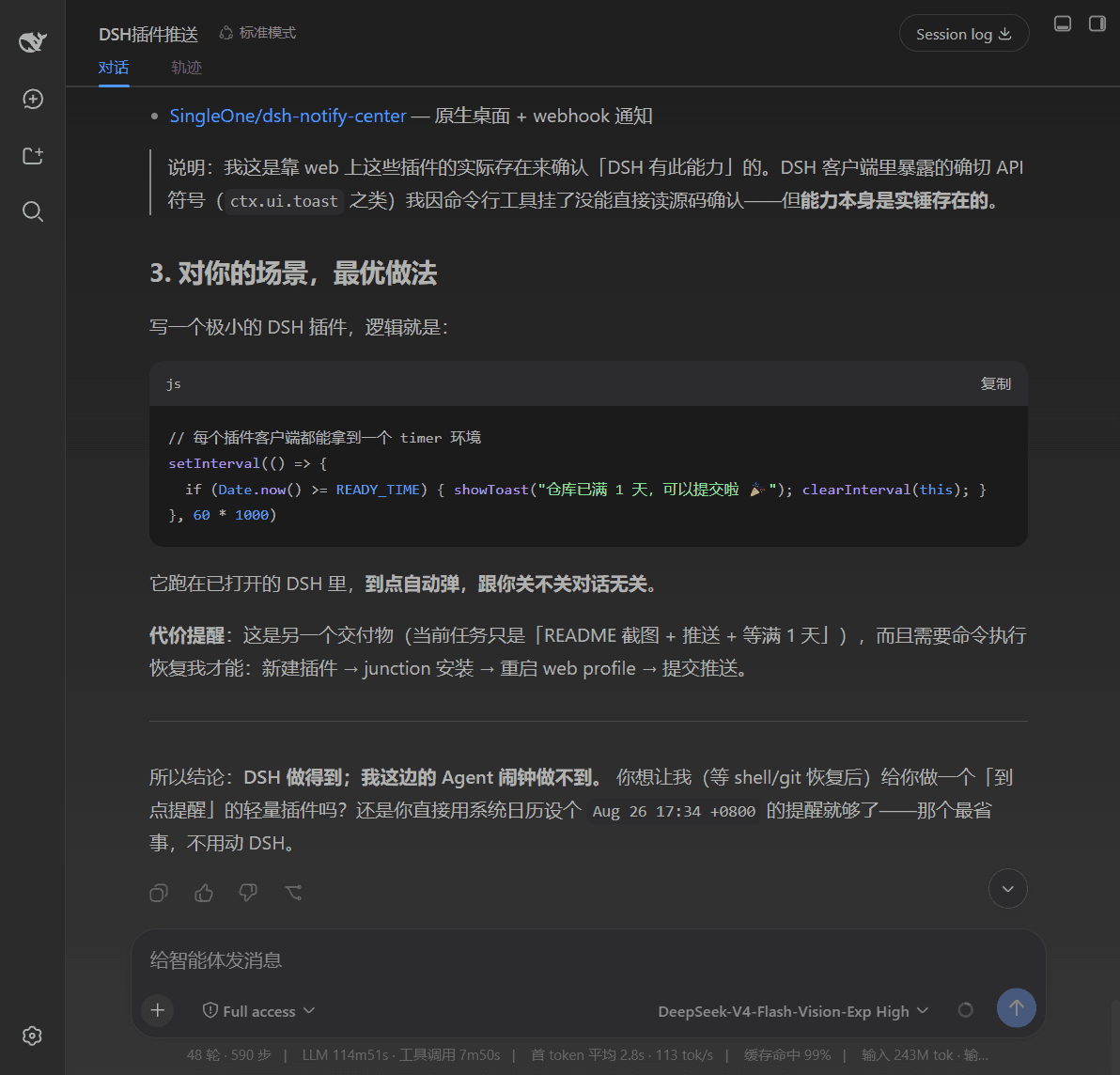Toggle the bottom panel layout icon
The height and width of the screenshot is (1075, 1120).
point(1062,23)
